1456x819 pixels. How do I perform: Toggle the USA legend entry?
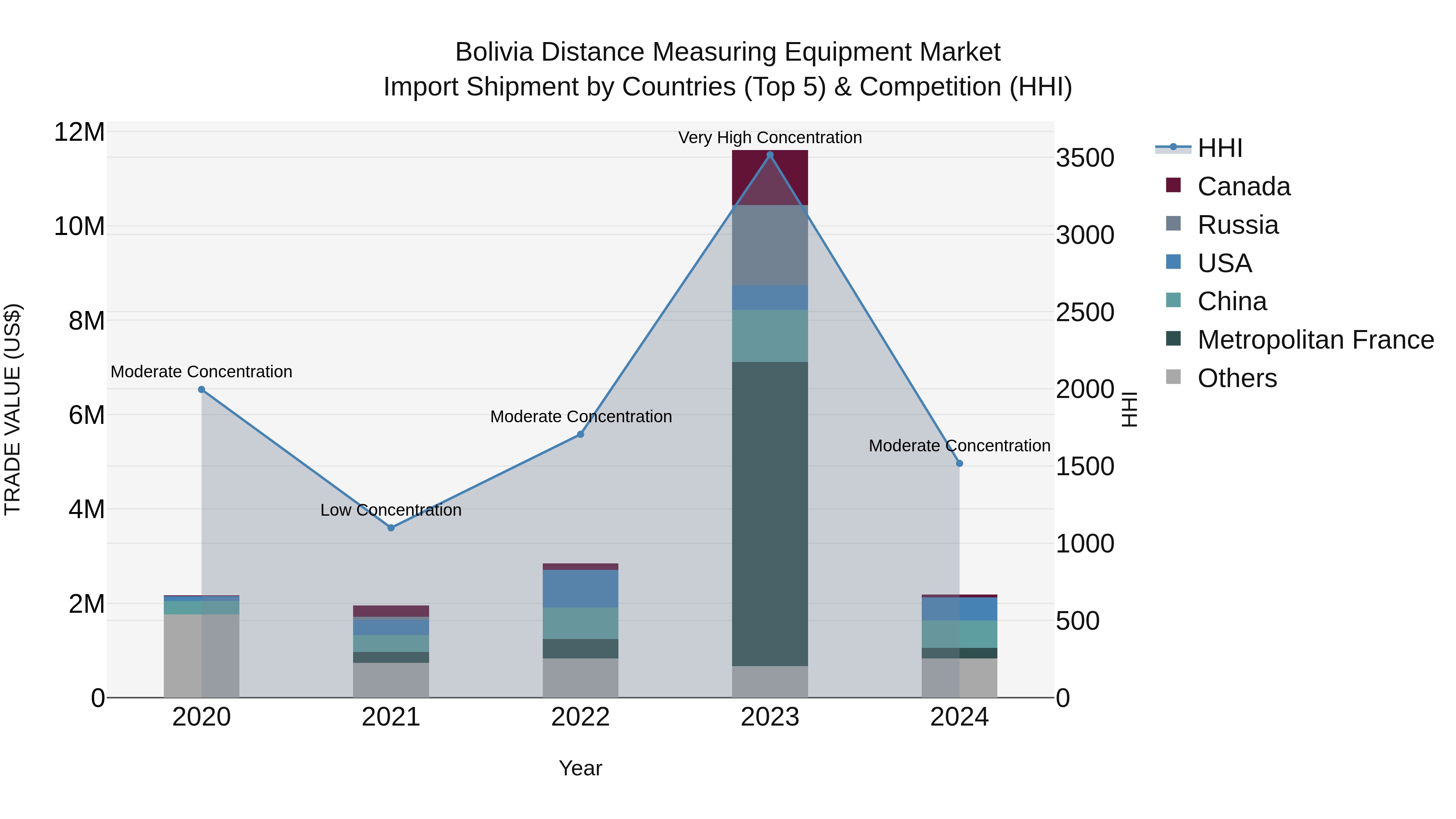pyautogui.click(x=1208, y=263)
